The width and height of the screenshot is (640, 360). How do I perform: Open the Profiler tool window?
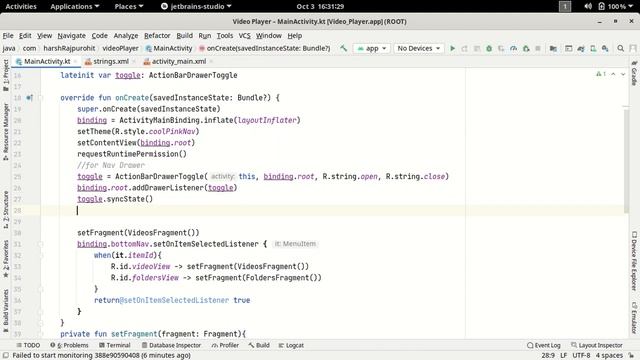(225, 345)
